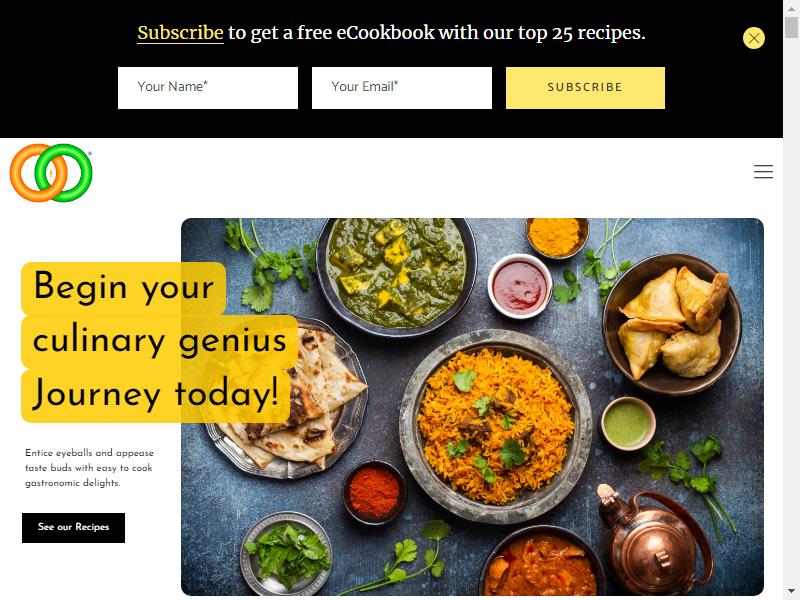The width and height of the screenshot is (800, 600).
Task: Select the 'Begin your' headline block
Action: [x=123, y=288]
